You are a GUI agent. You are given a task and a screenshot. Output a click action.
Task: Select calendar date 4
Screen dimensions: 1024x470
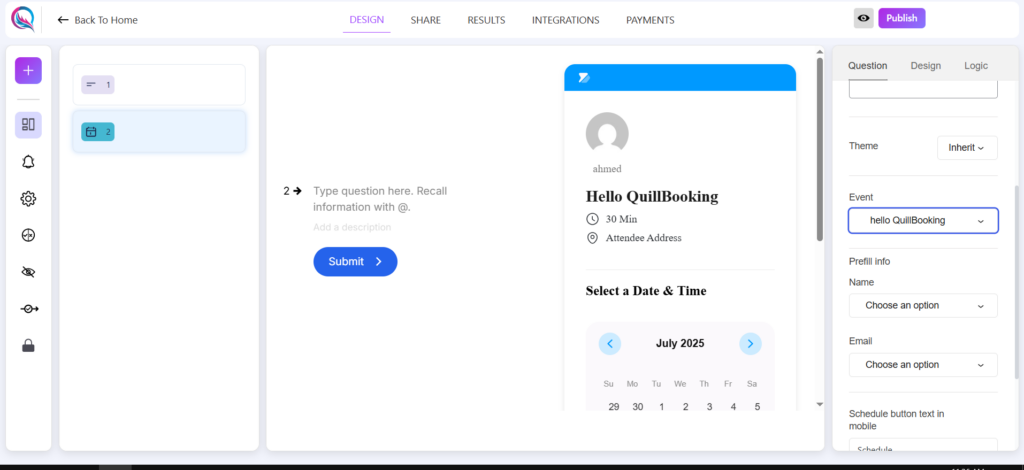733,407
